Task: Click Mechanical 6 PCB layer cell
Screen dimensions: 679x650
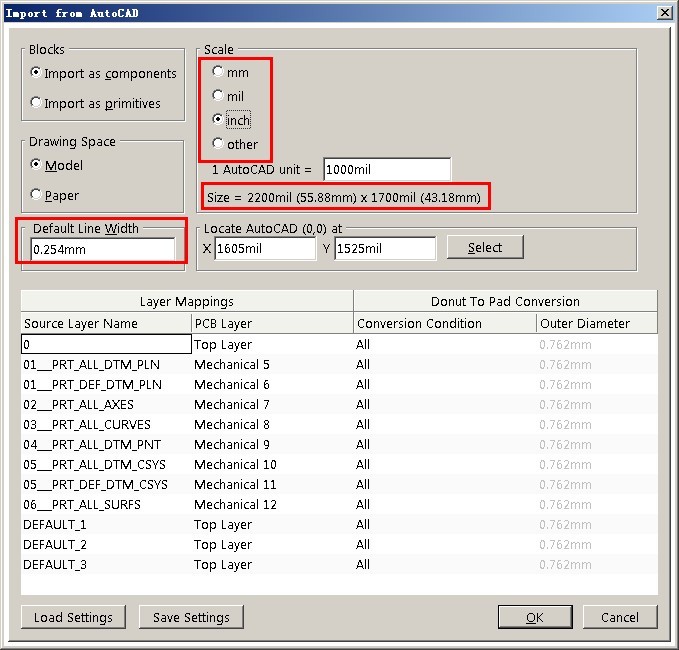Action: tap(272, 385)
